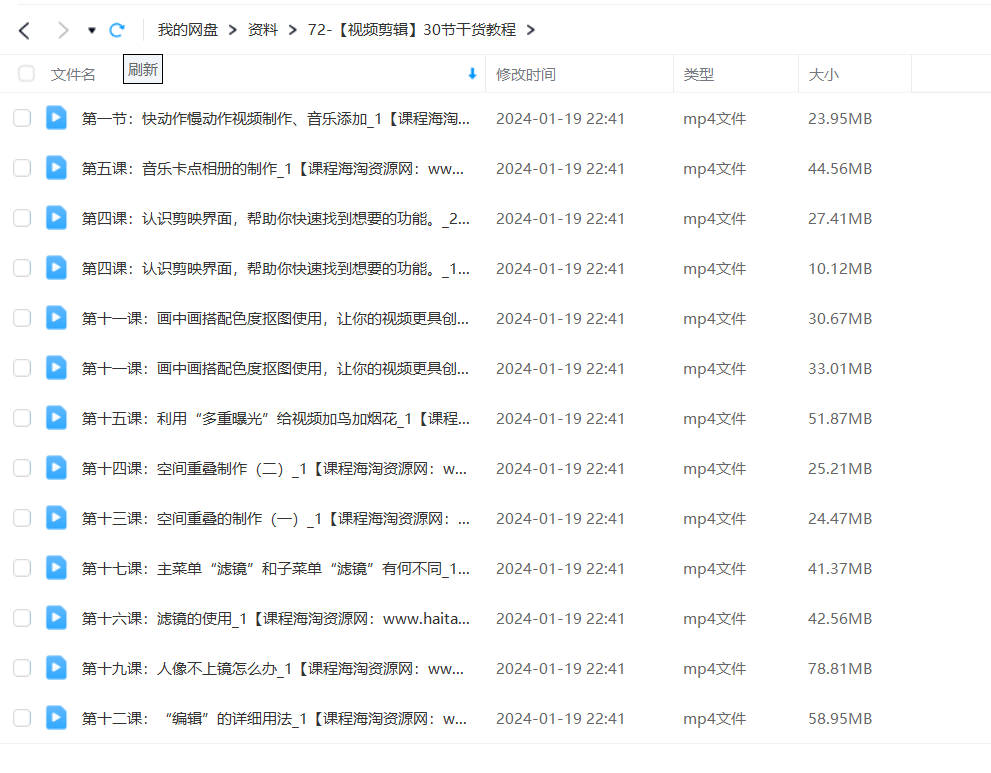Click video icon of 第十一课 30.67MB file
The height and width of the screenshot is (773, 991).
tap(56, 317)
